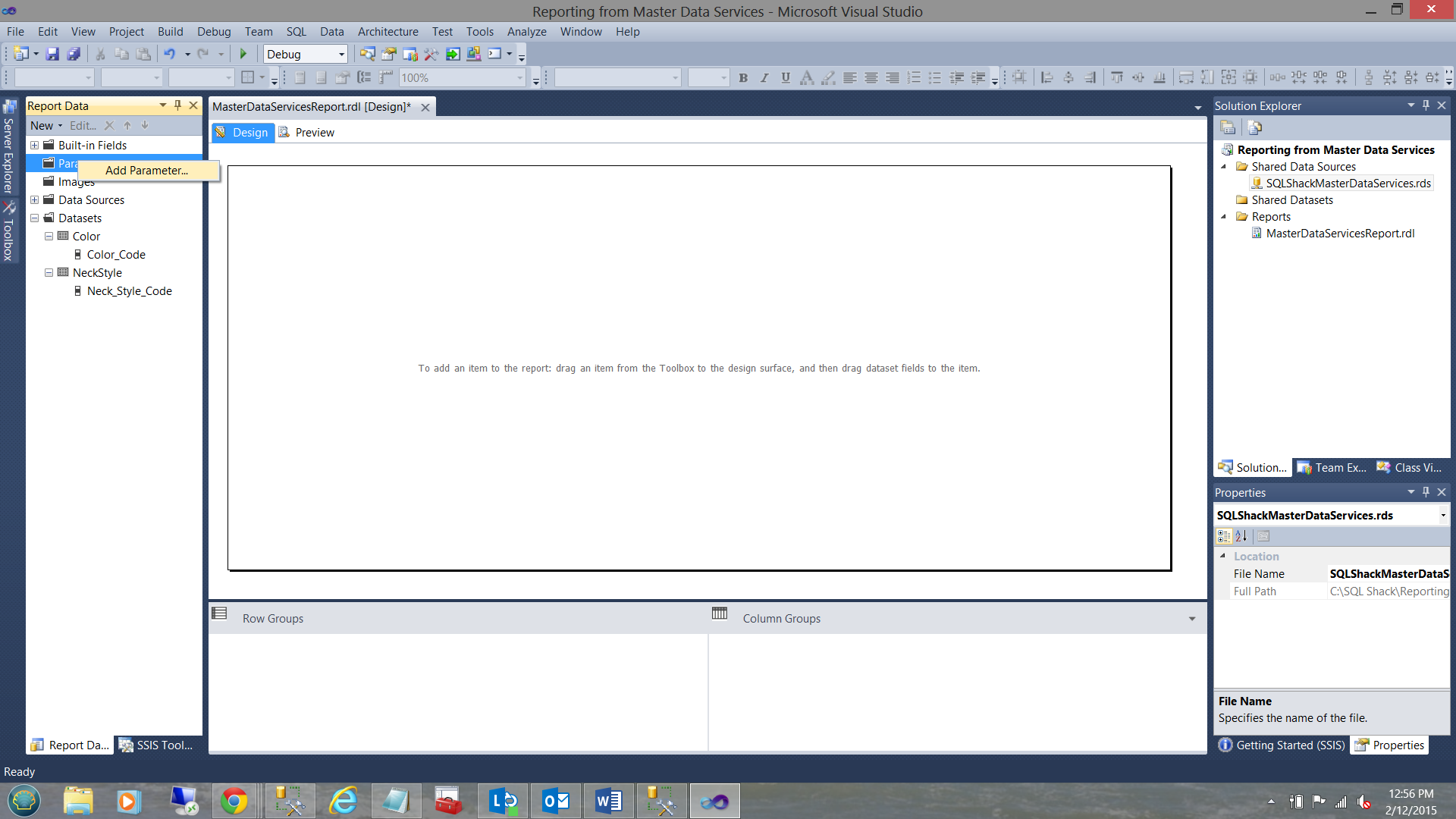
Task: Collapse the Datasets tree node
Action: click(x=35, y=218)
